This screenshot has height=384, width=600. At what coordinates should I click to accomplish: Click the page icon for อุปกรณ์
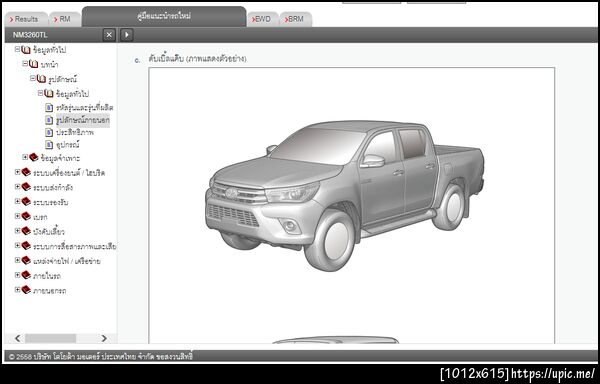(x=49, y=145)
